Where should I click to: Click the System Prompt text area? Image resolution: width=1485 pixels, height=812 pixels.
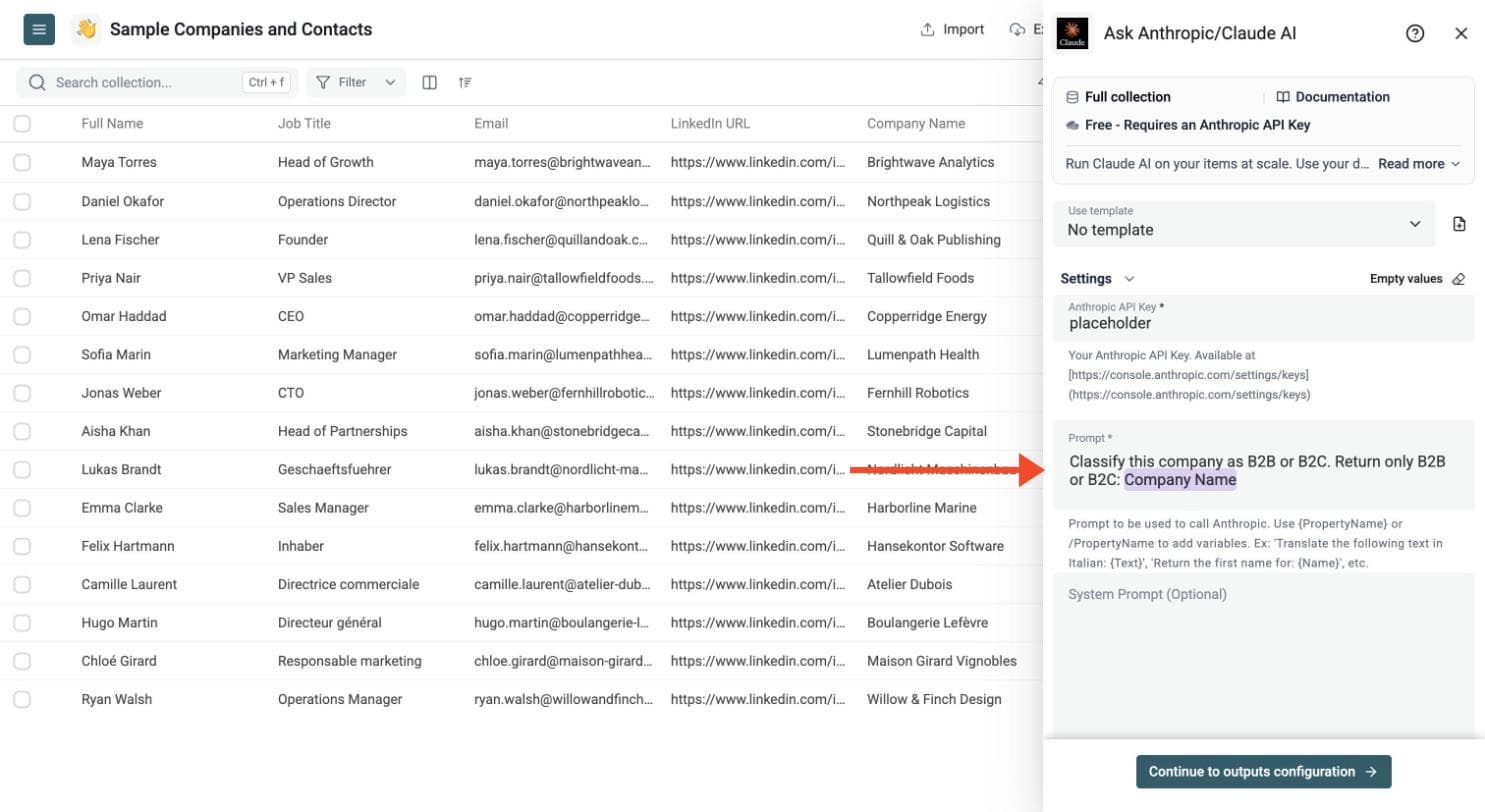1263,653
